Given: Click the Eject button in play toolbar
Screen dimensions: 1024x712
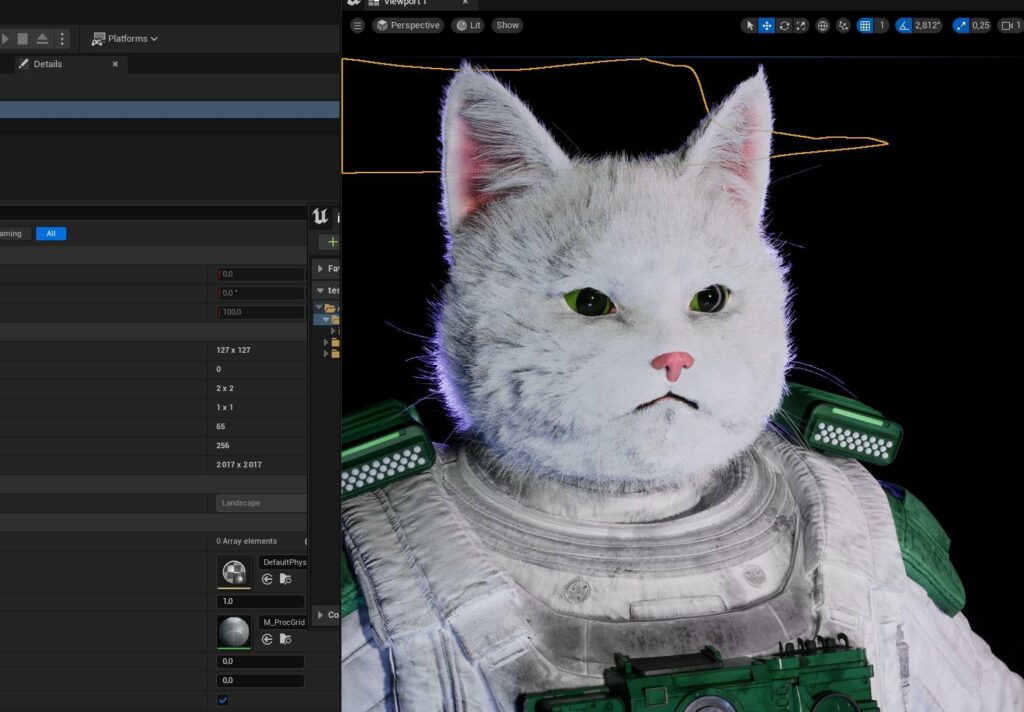Looking at the screenshot, I should (x=42, y=39).
